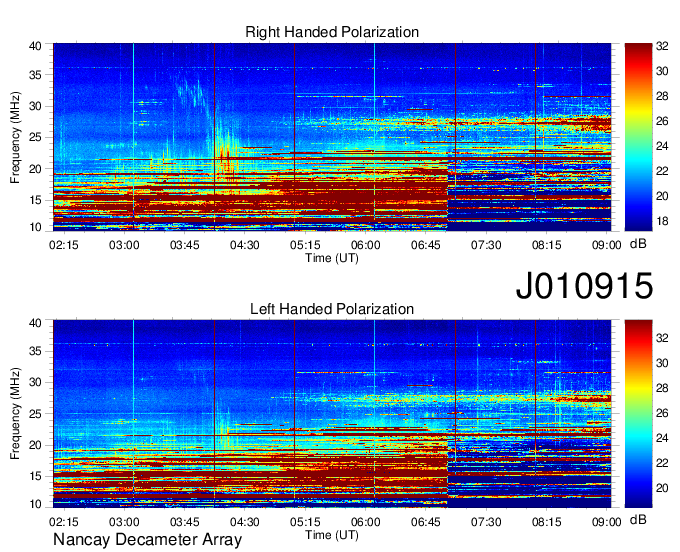Click the 07:30 time tick of Right Handed plot
Viewport: 680px width, 552px height.
(486, 245)
